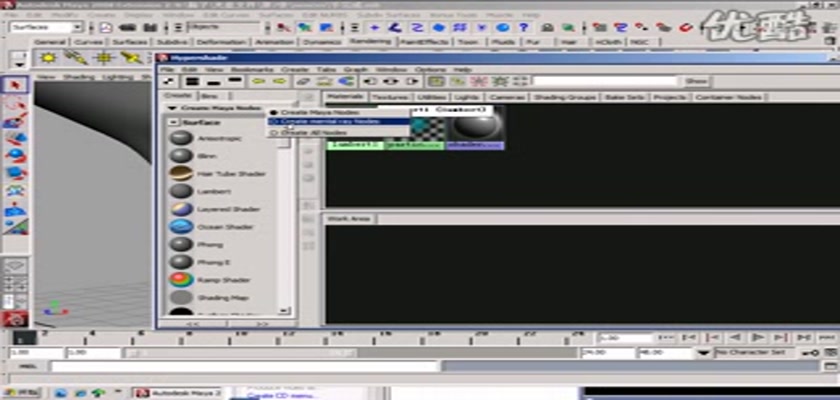Switch to the Lights tab in Hypershade
Screen dimensions: 840x400
pos(466,97)
